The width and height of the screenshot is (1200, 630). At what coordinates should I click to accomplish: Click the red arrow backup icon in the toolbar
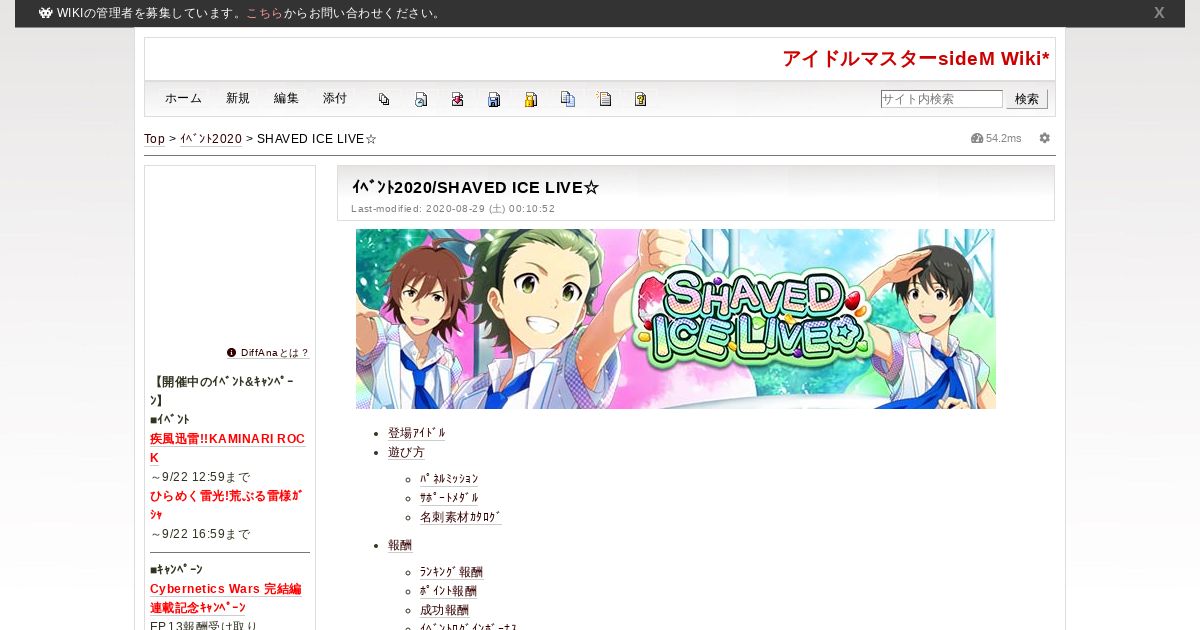pos(457,99)
